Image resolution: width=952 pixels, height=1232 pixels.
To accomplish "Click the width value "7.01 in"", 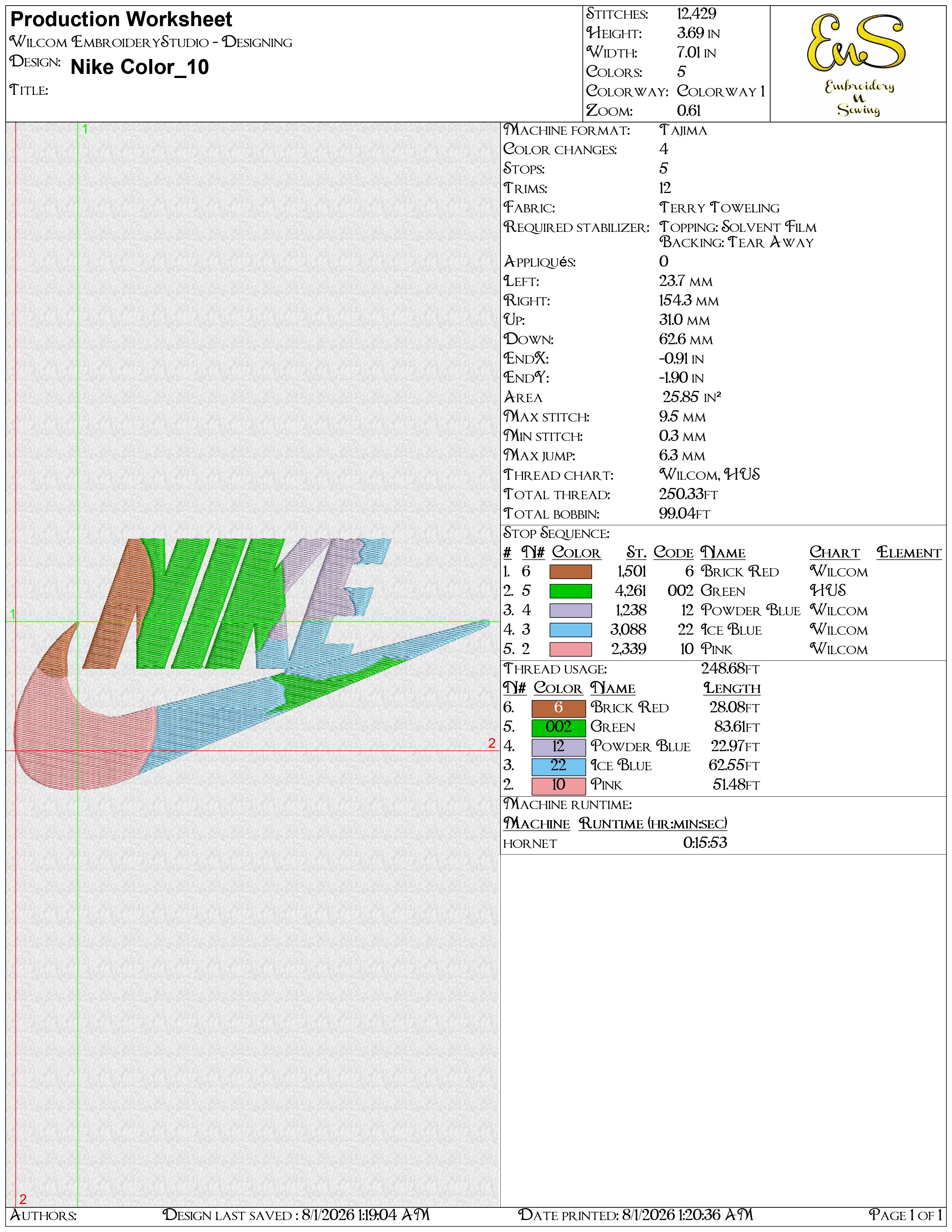I will pyautogui.click(x=697, y=53).
